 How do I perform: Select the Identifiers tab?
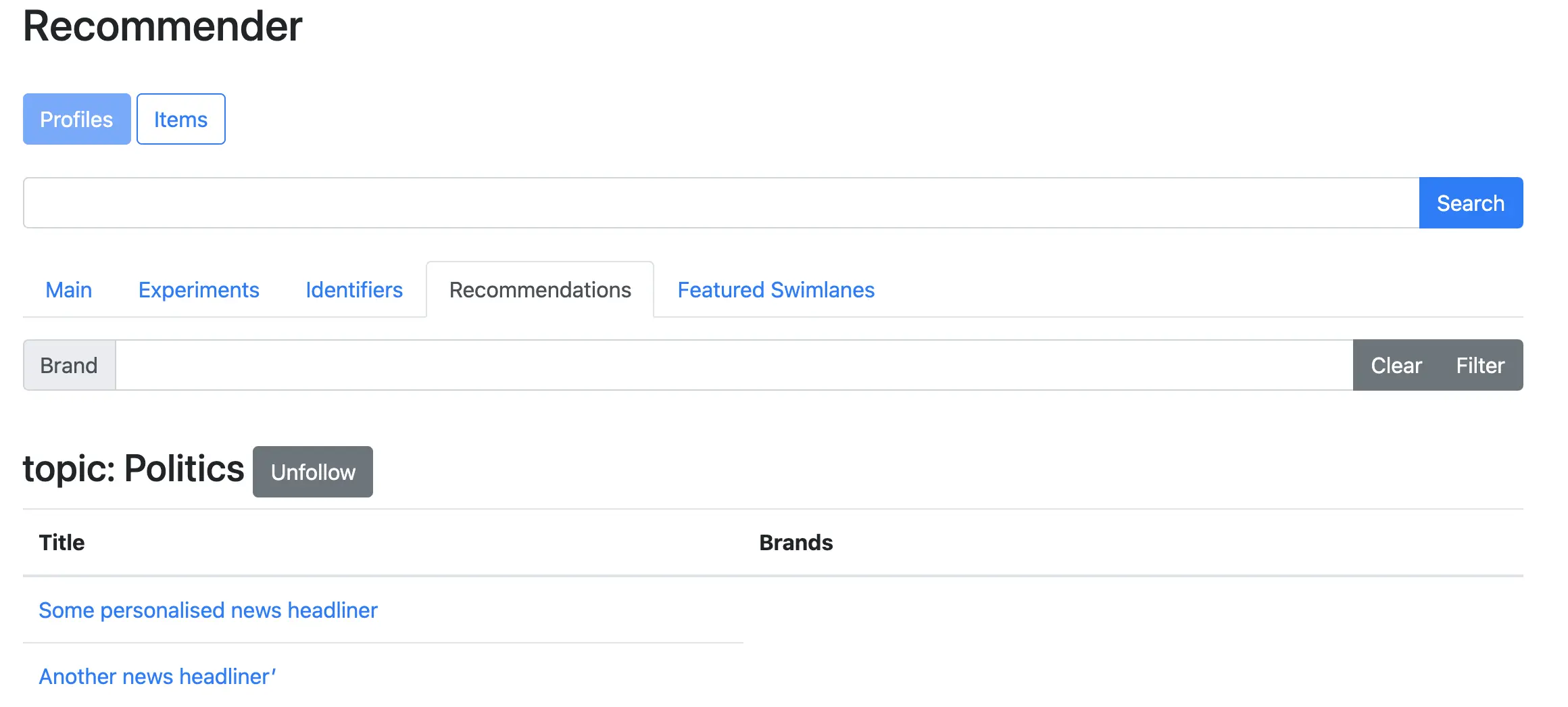pos(354,290)
